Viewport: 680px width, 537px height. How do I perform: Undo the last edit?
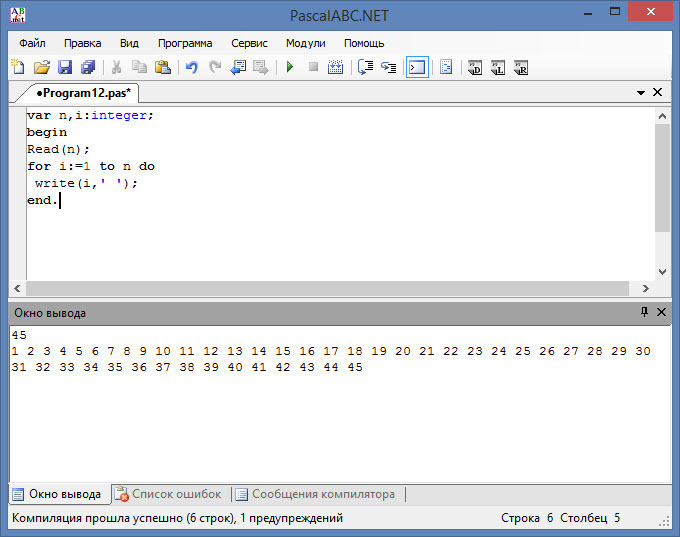click(192, 67)
